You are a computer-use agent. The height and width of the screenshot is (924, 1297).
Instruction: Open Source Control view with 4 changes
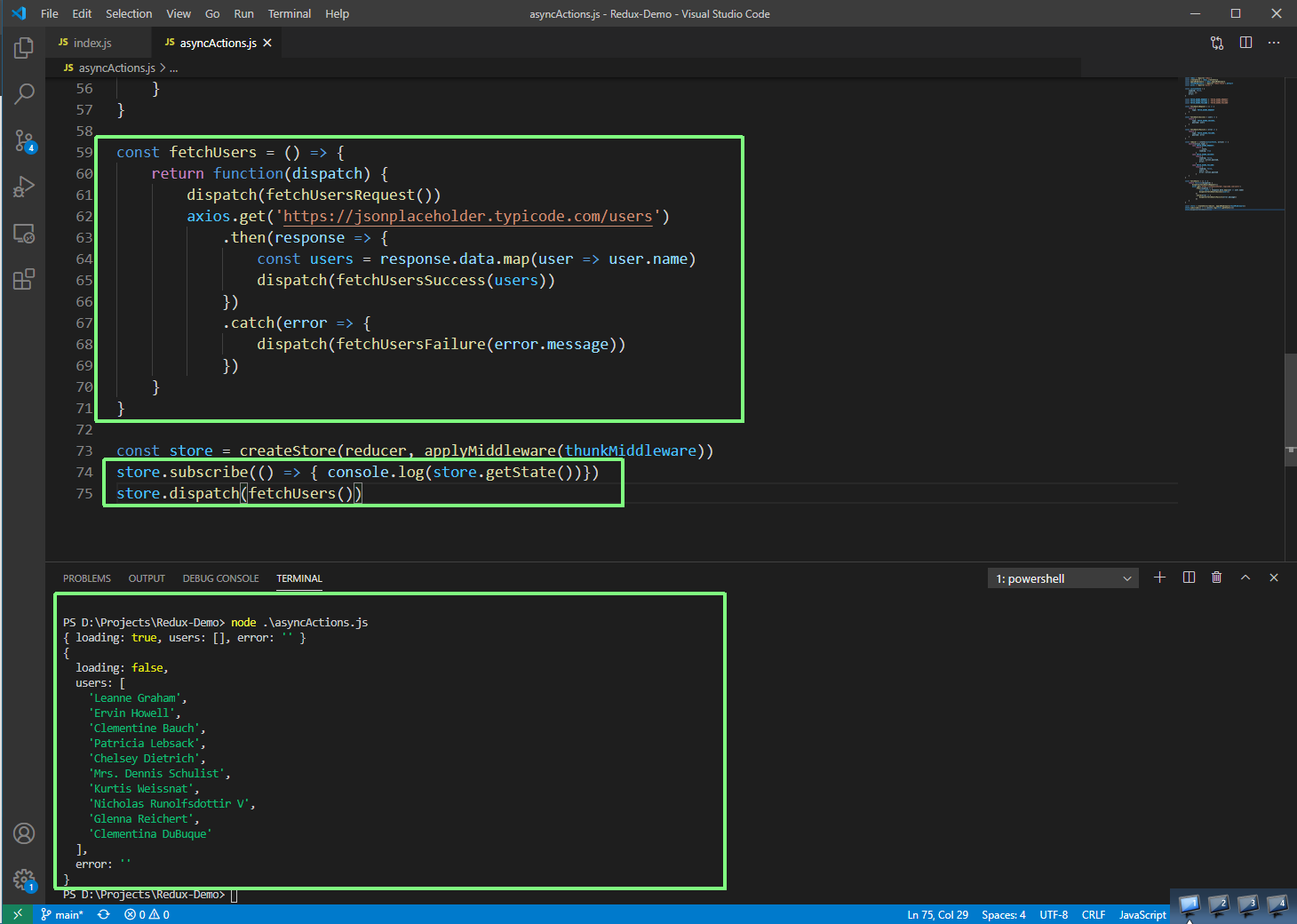click(x=24, y=140)
